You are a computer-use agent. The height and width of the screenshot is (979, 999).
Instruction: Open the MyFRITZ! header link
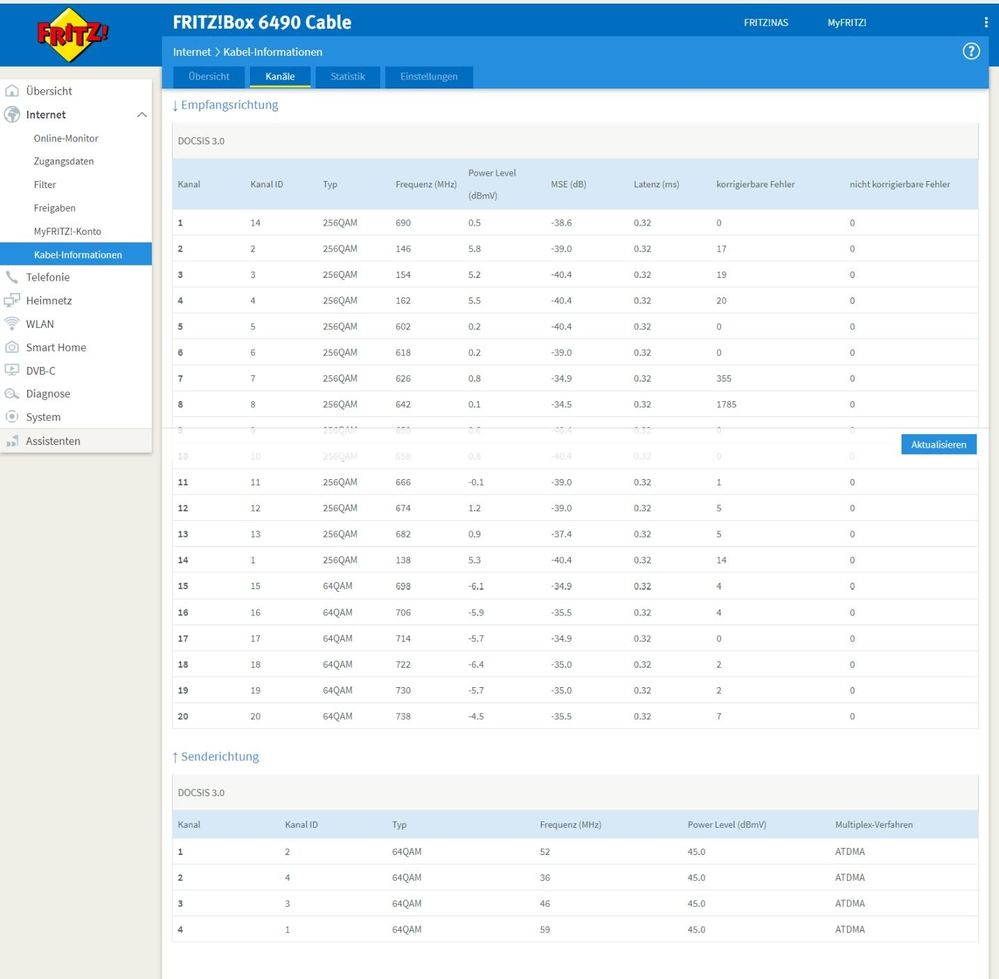pos(847,22)
